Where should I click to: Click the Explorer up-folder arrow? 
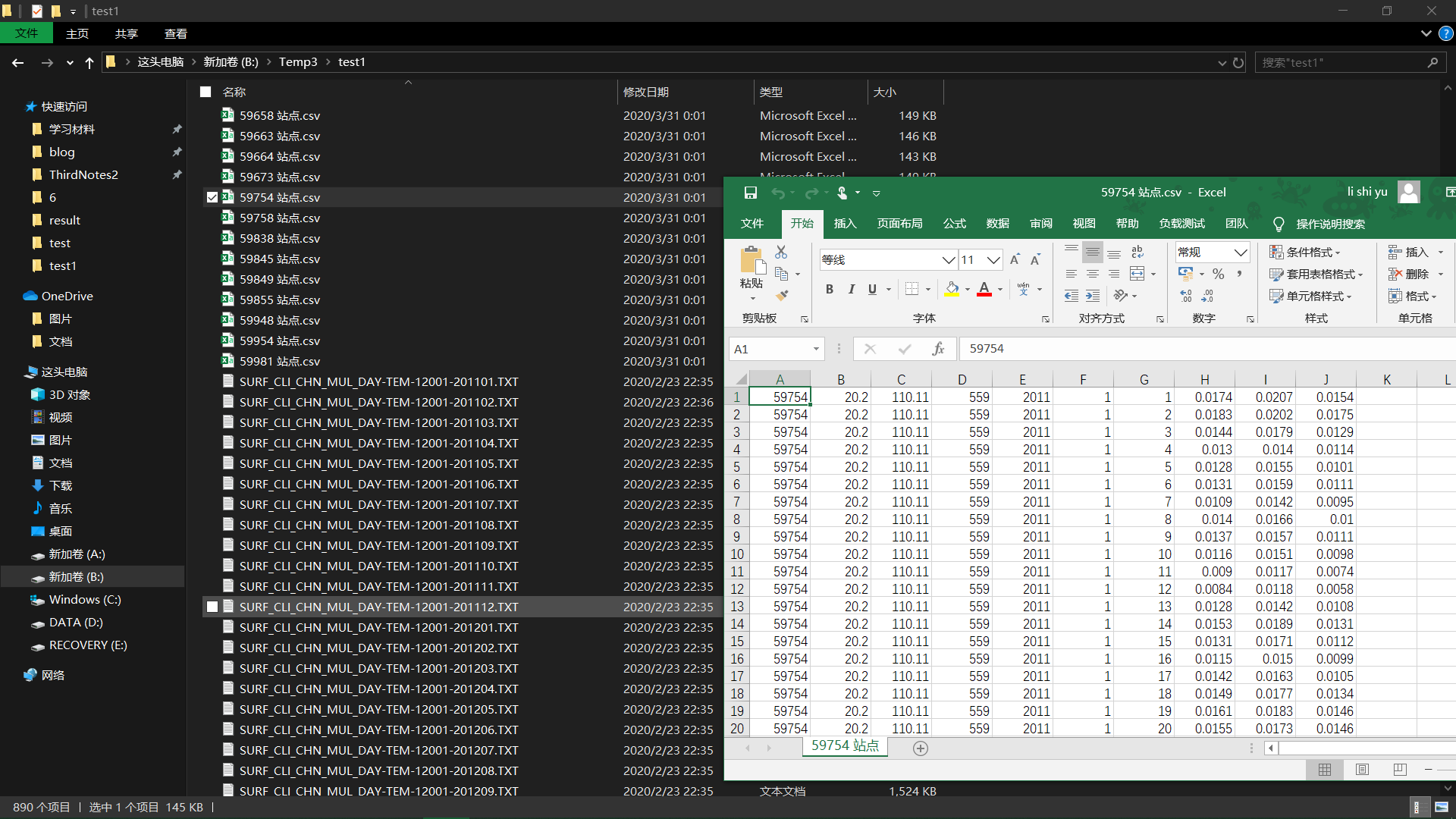pos(89,62)
